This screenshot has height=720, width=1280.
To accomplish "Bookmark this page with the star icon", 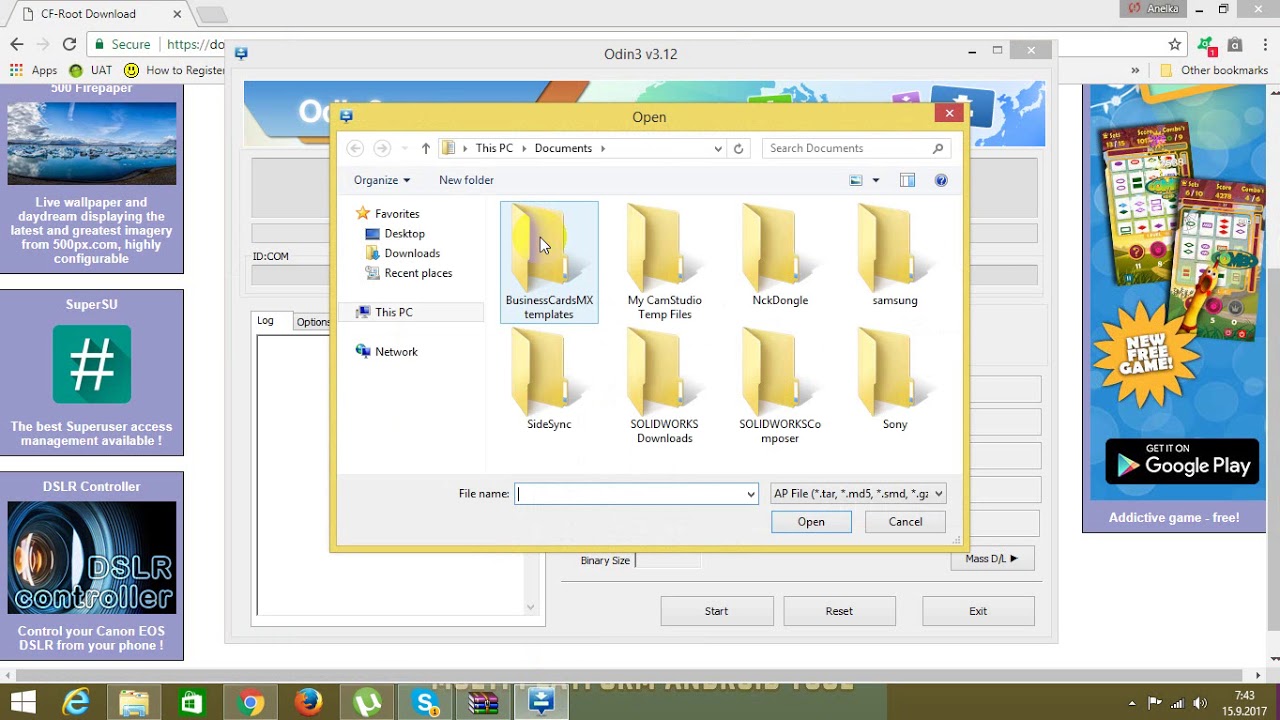I will 1175,44.
